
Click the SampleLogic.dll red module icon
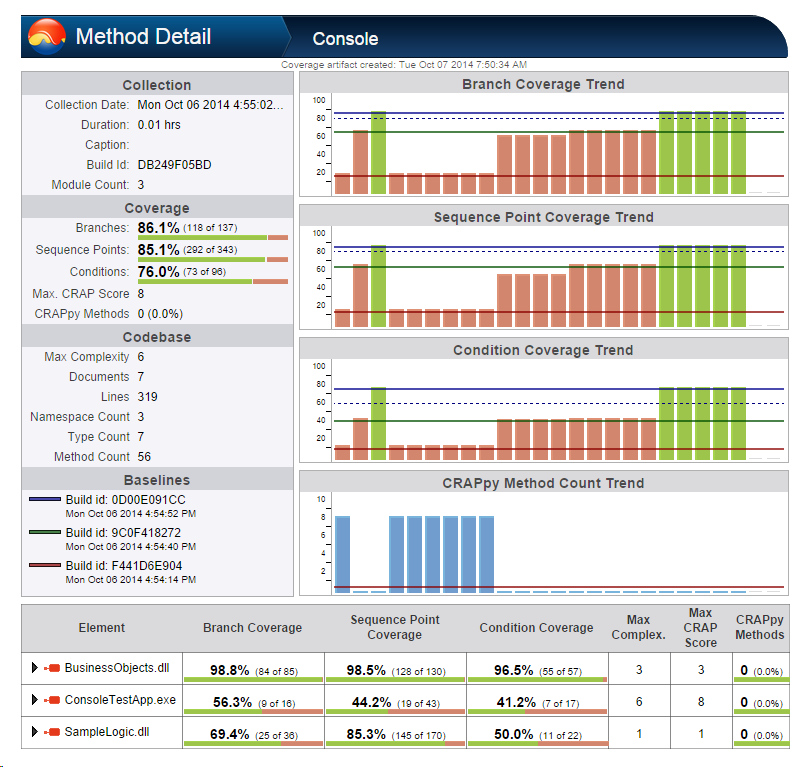(53, 732)
